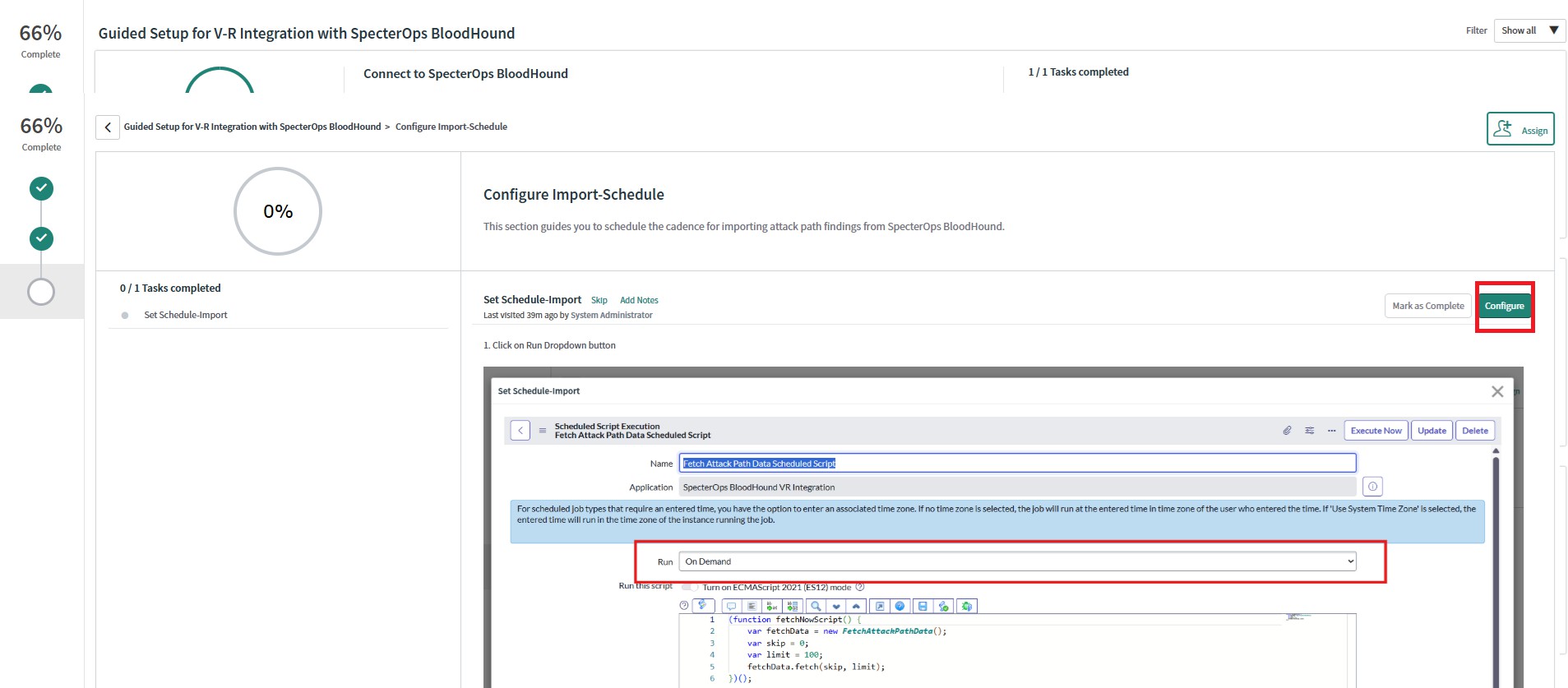Click the Mark as Complete button
1568x688 pixels.
1427,306
